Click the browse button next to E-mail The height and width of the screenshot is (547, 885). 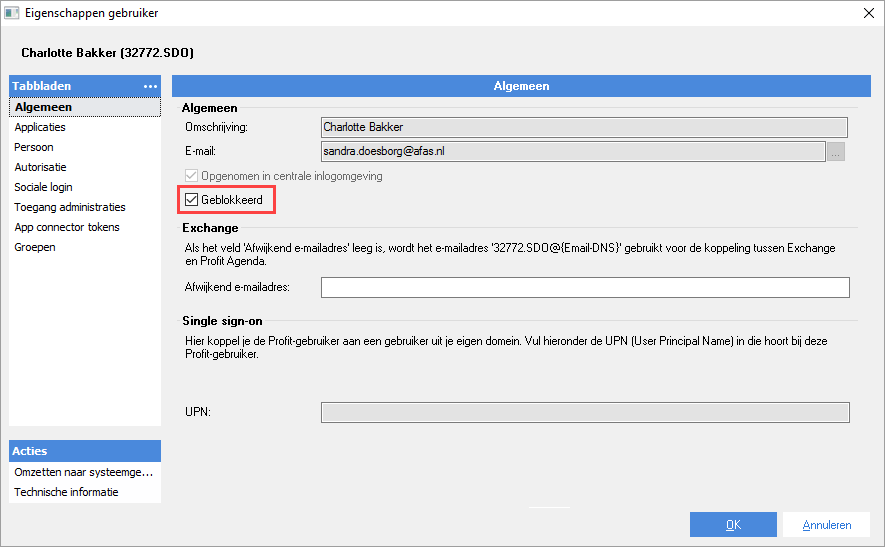click(838, 151)
